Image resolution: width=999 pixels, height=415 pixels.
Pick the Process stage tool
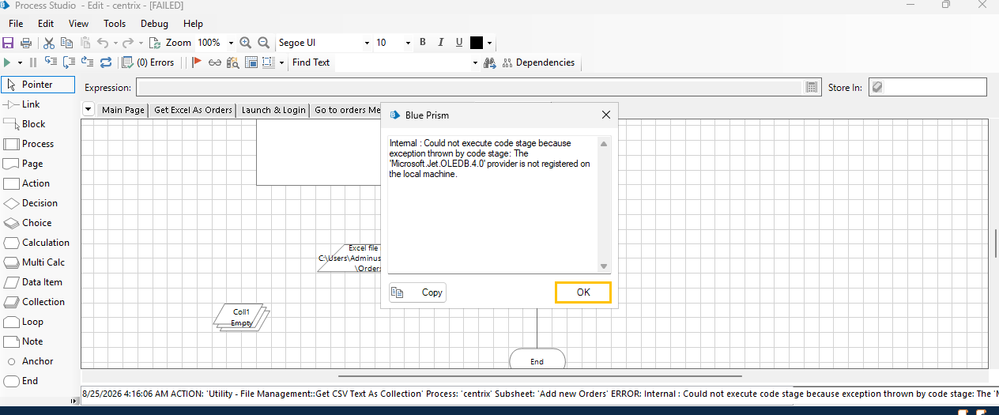pyautogui.click(x=38, y=143)
